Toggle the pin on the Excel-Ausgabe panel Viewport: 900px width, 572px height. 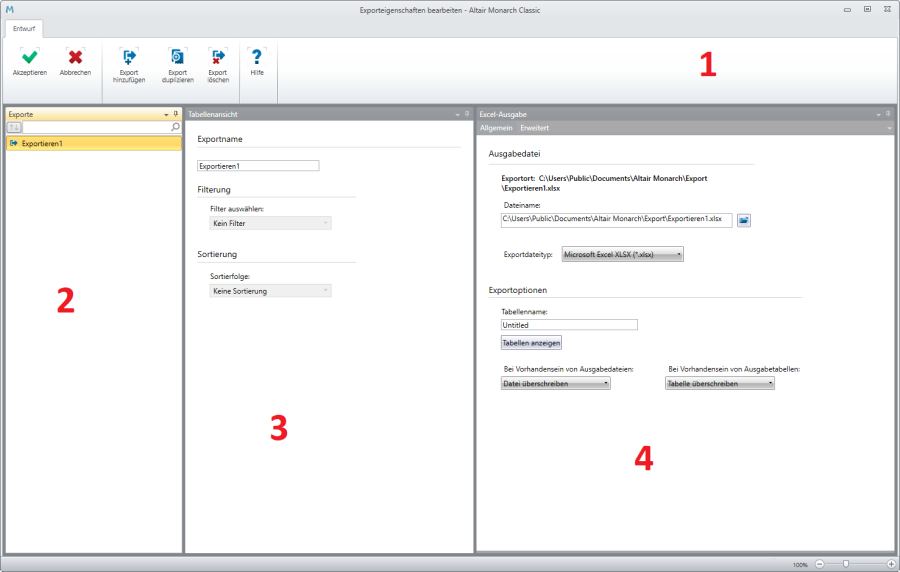[887, 115]
